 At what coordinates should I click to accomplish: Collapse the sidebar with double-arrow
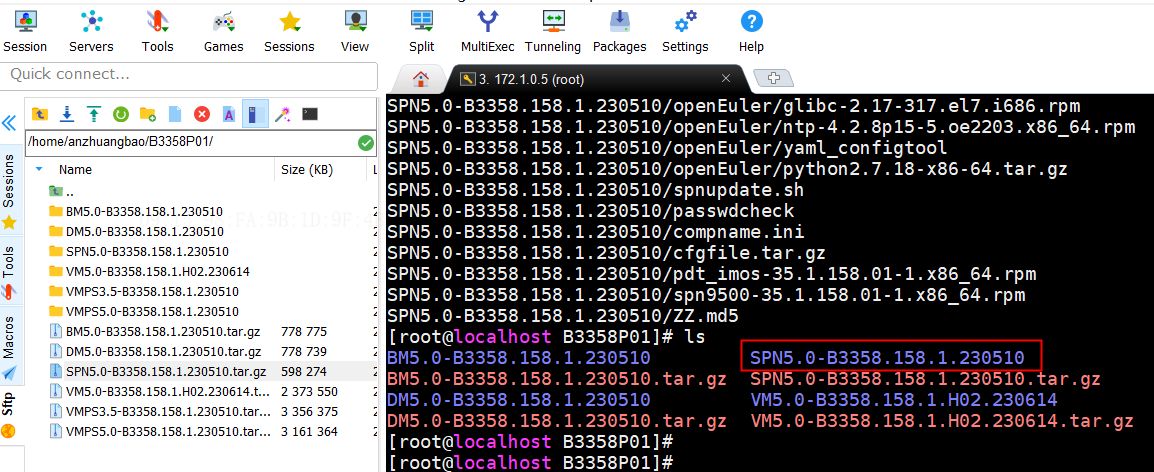coord(10,123)
